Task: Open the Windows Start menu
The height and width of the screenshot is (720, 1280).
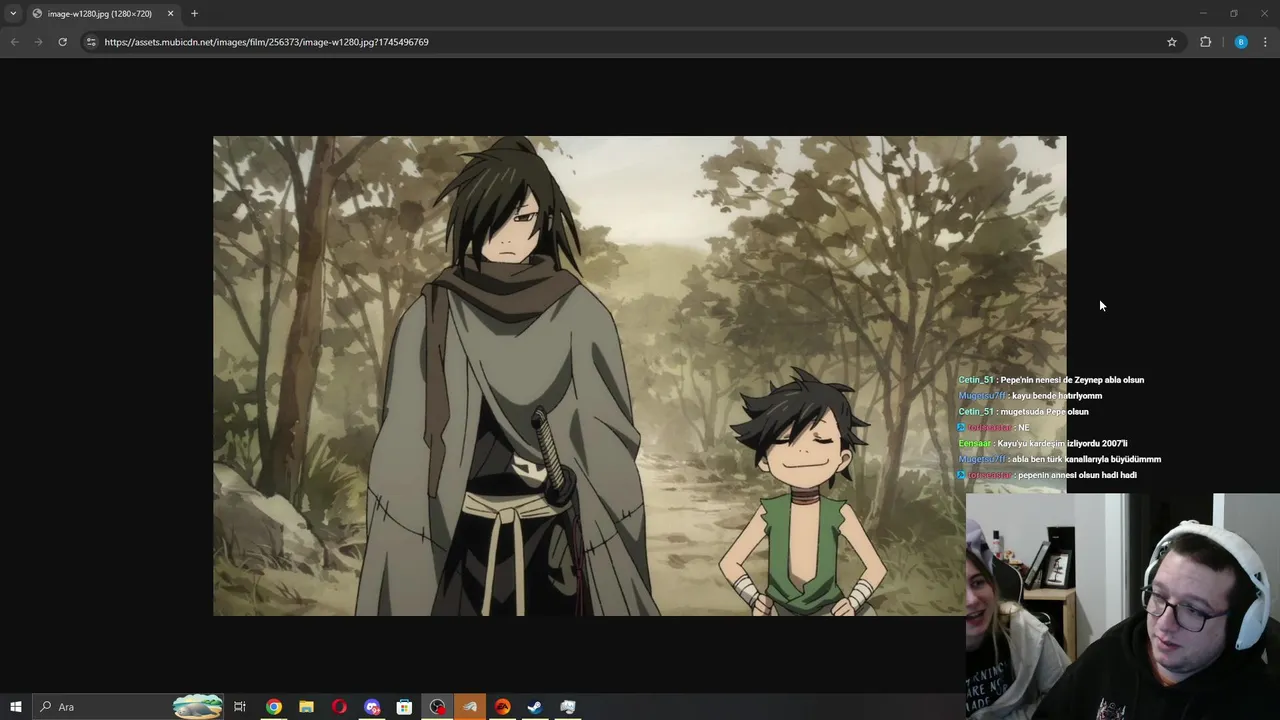Action: [x=15, y=707]
